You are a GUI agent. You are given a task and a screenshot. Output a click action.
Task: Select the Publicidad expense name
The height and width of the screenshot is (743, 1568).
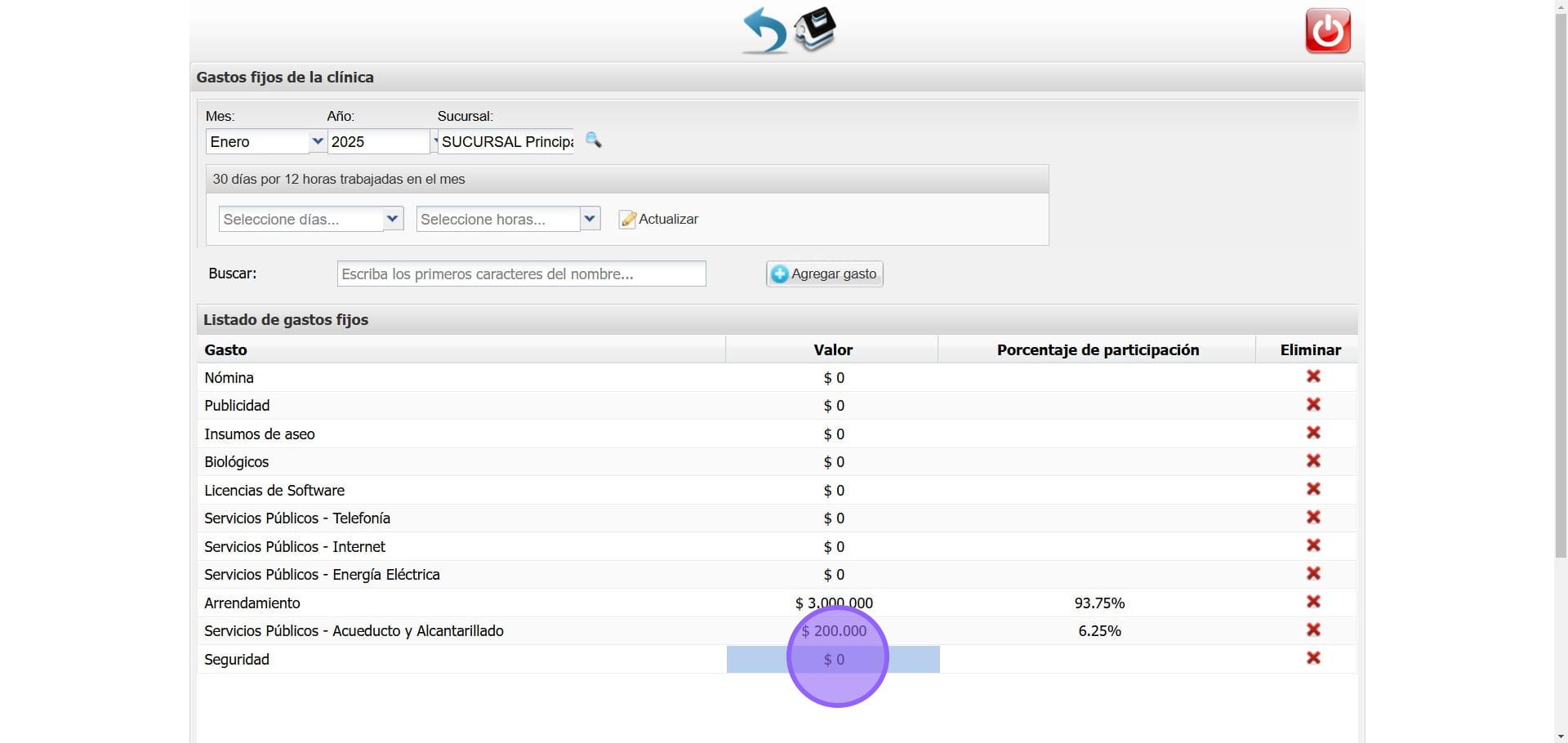click(x=237, y=405)
